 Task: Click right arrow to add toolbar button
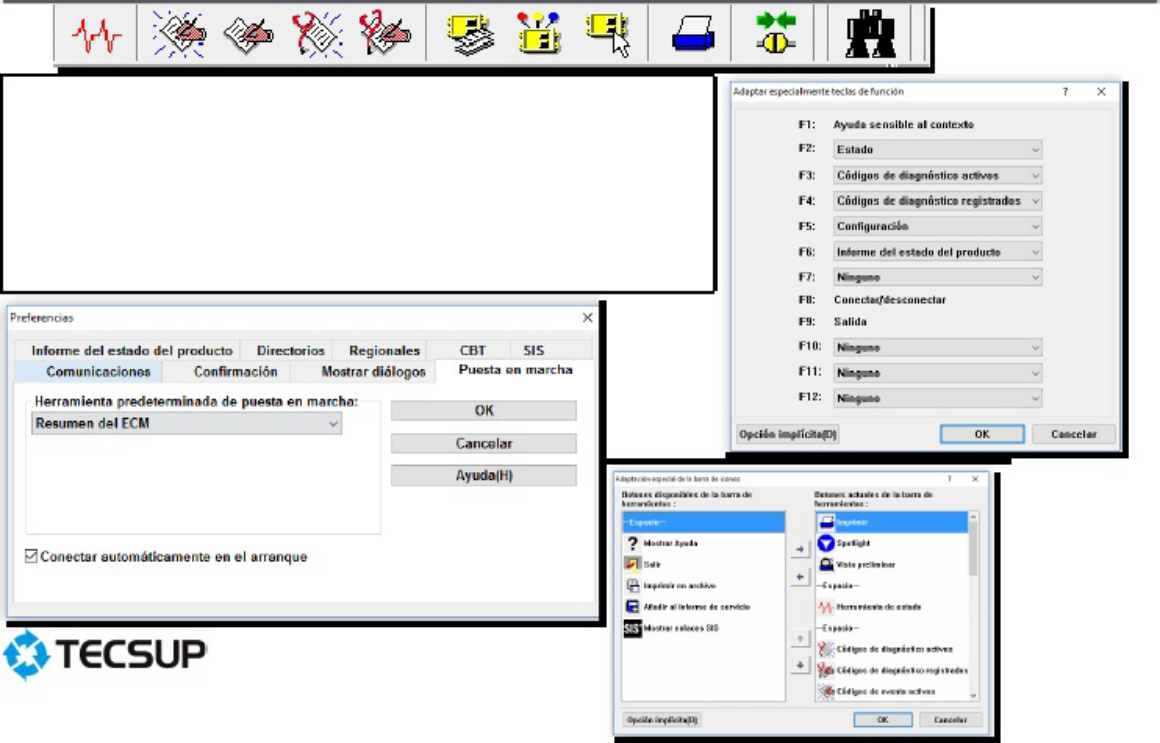click(x=800, y=549)
